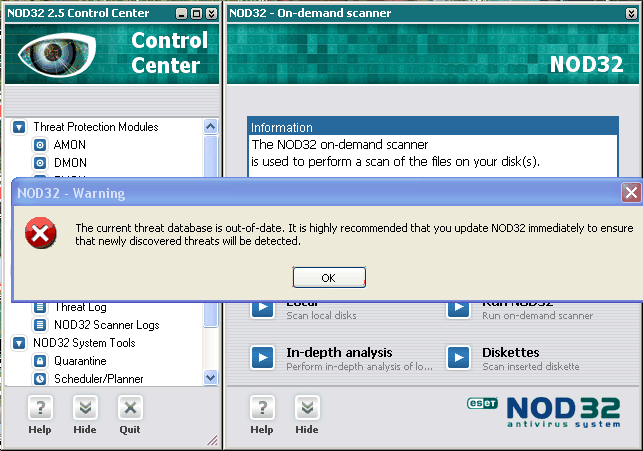
Task: Click the Control Center title bar collapse arrow
Action: [212, 14]
